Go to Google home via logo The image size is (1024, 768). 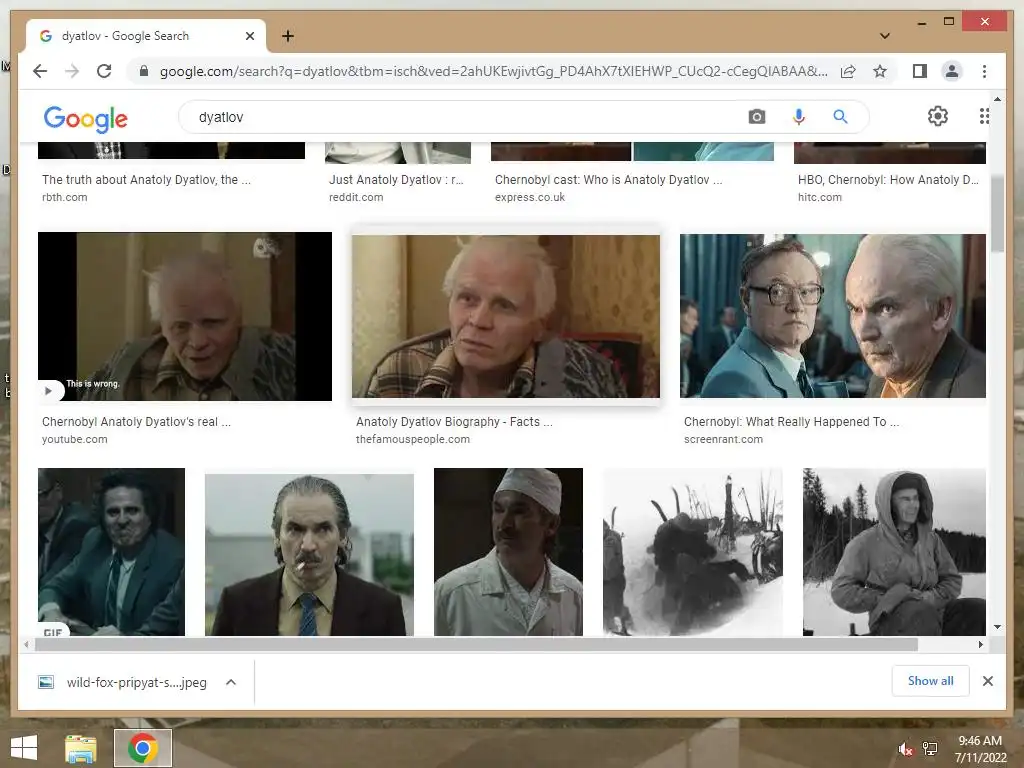[86, 118]
